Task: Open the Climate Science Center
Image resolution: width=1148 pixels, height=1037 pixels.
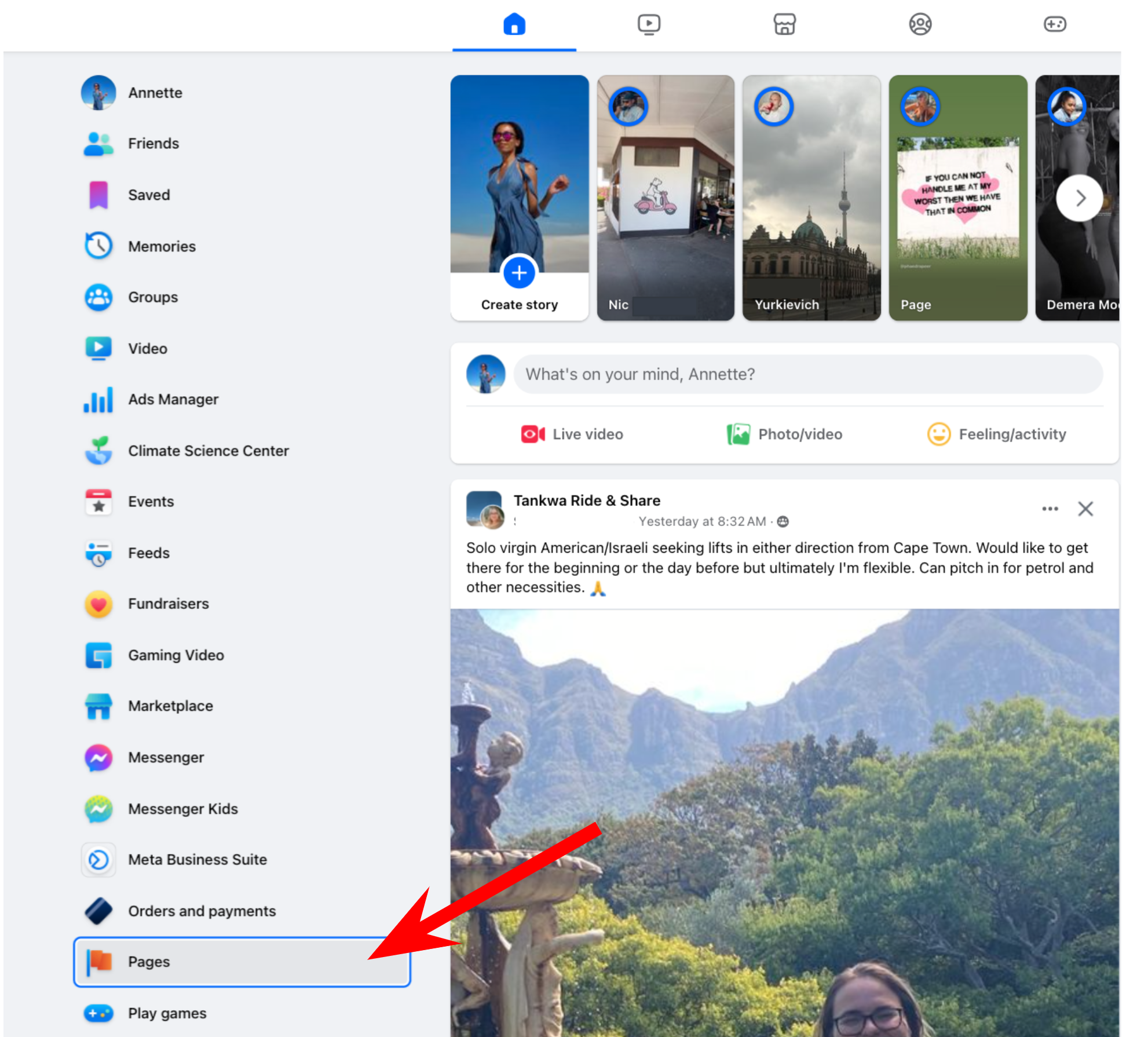Action: point(208,451)
